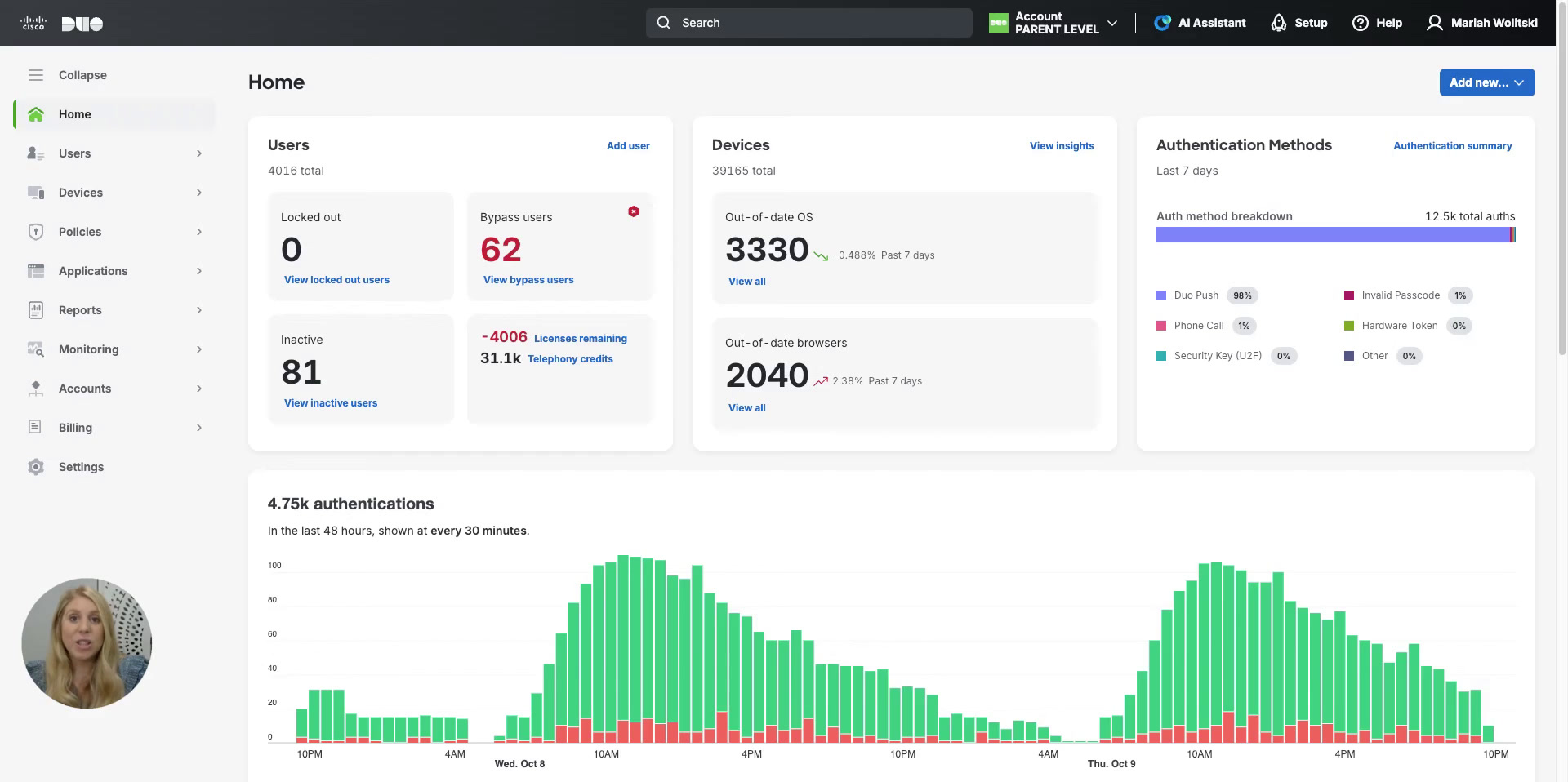Click the presenter webcam thumbnail
1568x782 pixels.
pos(87,643)
